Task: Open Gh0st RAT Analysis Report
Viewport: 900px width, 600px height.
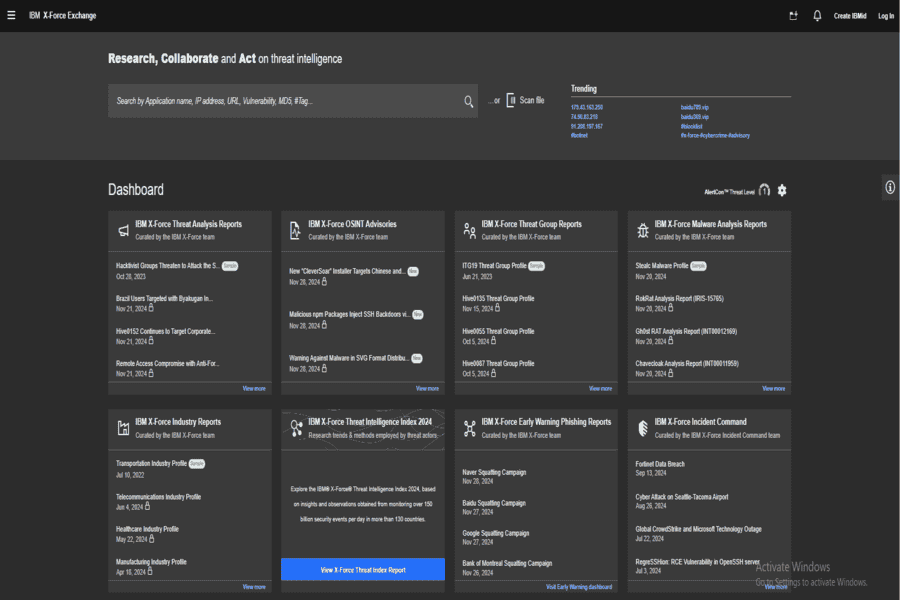Action: point(686,331)
